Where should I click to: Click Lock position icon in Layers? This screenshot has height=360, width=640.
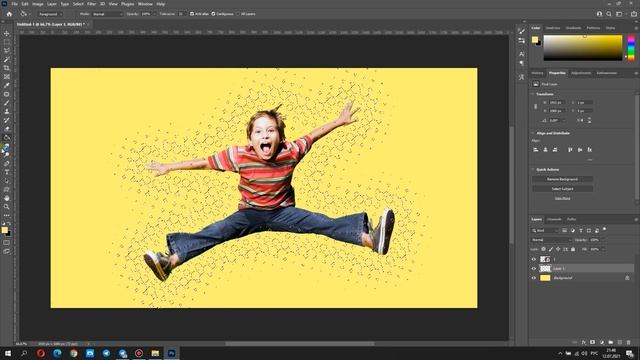[558, 249]
